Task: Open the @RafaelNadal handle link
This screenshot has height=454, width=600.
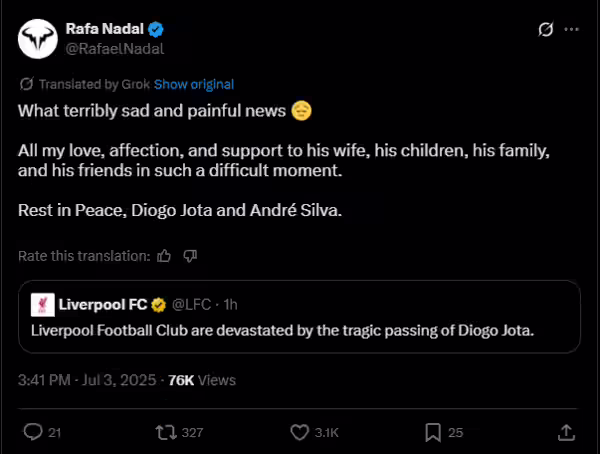Action: pyautogui.click(x=115, y=49)
